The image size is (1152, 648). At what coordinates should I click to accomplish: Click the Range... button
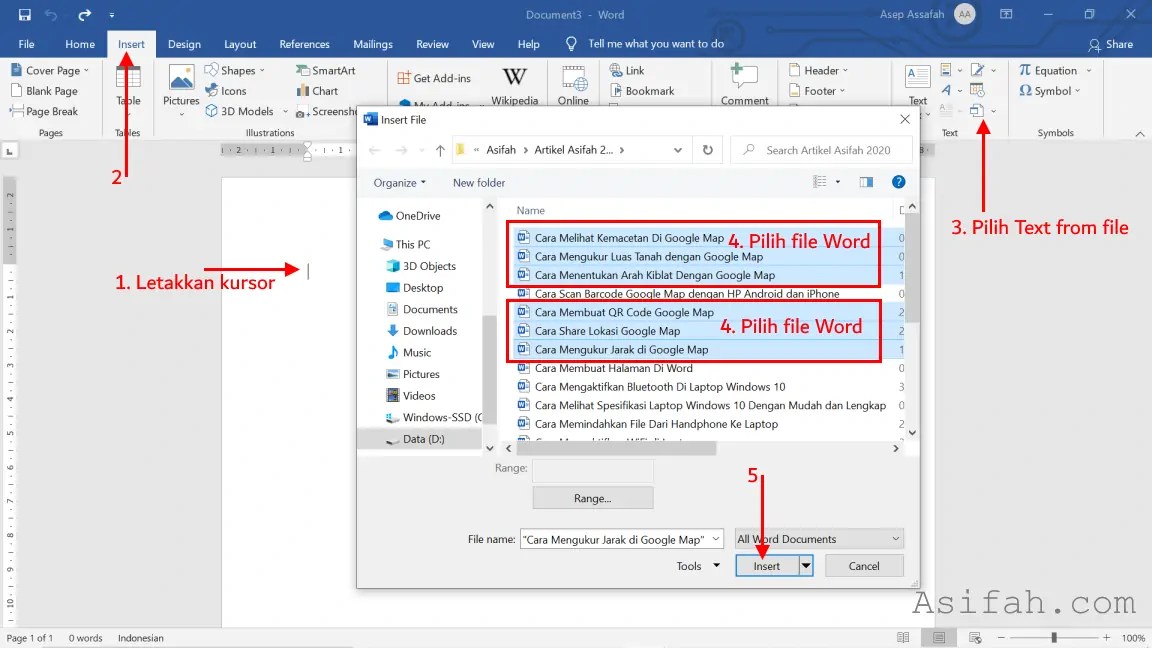click(x=592, y=498)
